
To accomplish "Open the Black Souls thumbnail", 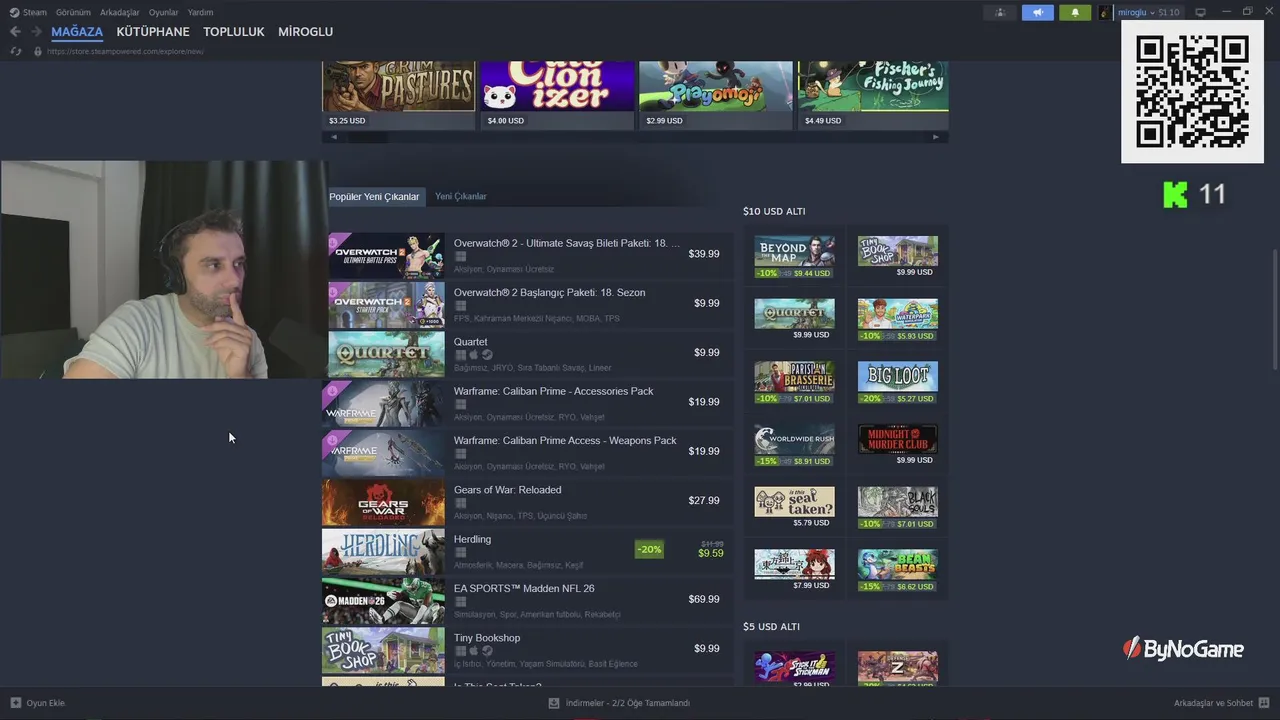I will [x=897, y=501].
